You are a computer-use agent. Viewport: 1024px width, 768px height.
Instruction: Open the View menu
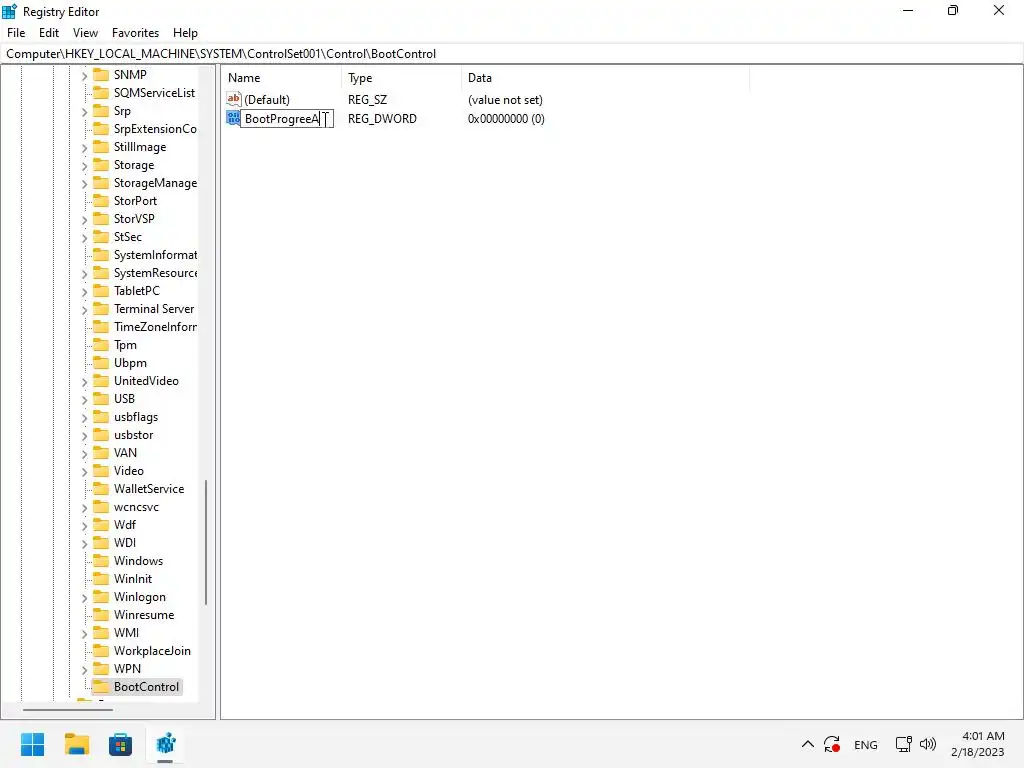85,33
